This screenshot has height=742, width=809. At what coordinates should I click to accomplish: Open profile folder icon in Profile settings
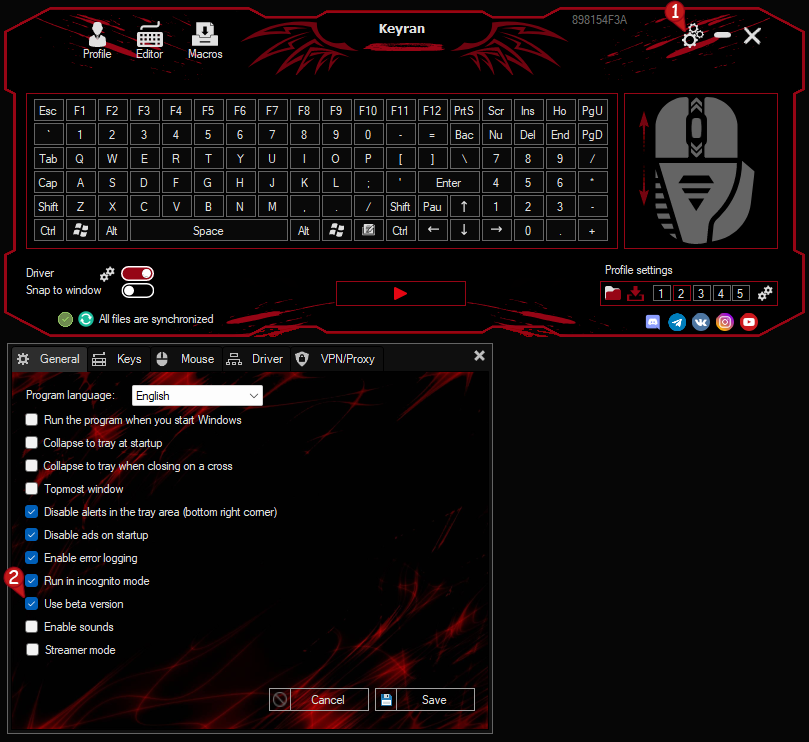[x=613, y=293]
